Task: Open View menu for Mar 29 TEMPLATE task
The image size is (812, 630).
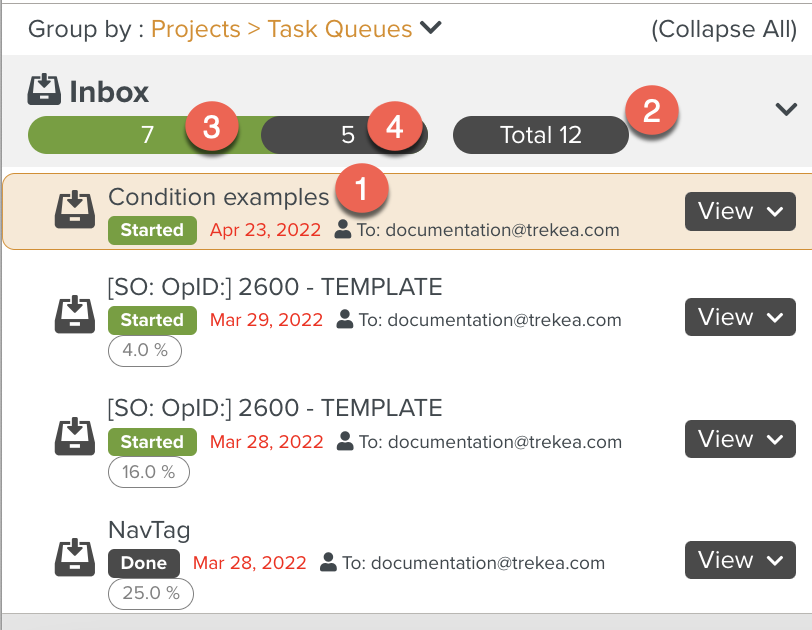Action: 740,317
